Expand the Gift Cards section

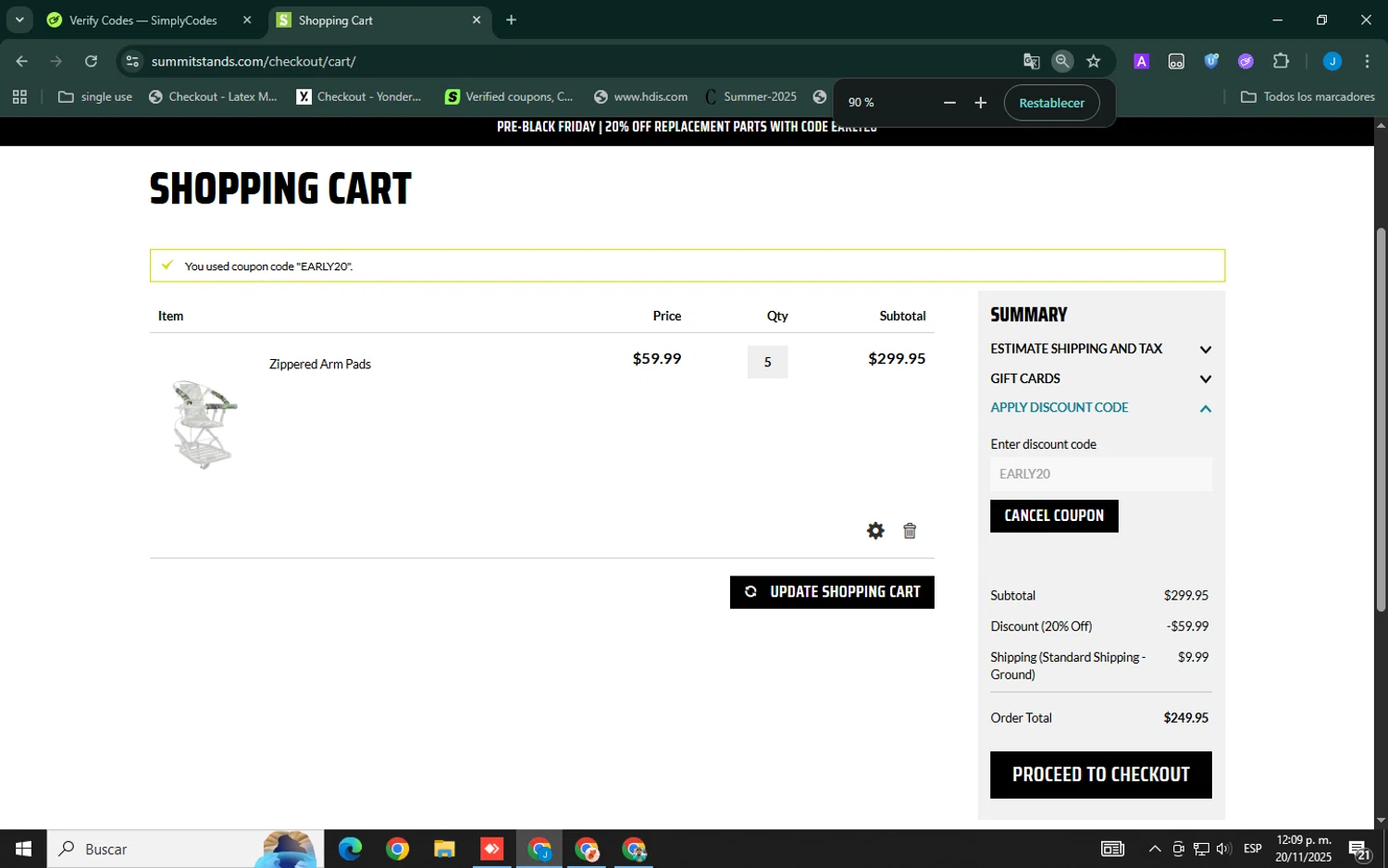click(1100, 378)
